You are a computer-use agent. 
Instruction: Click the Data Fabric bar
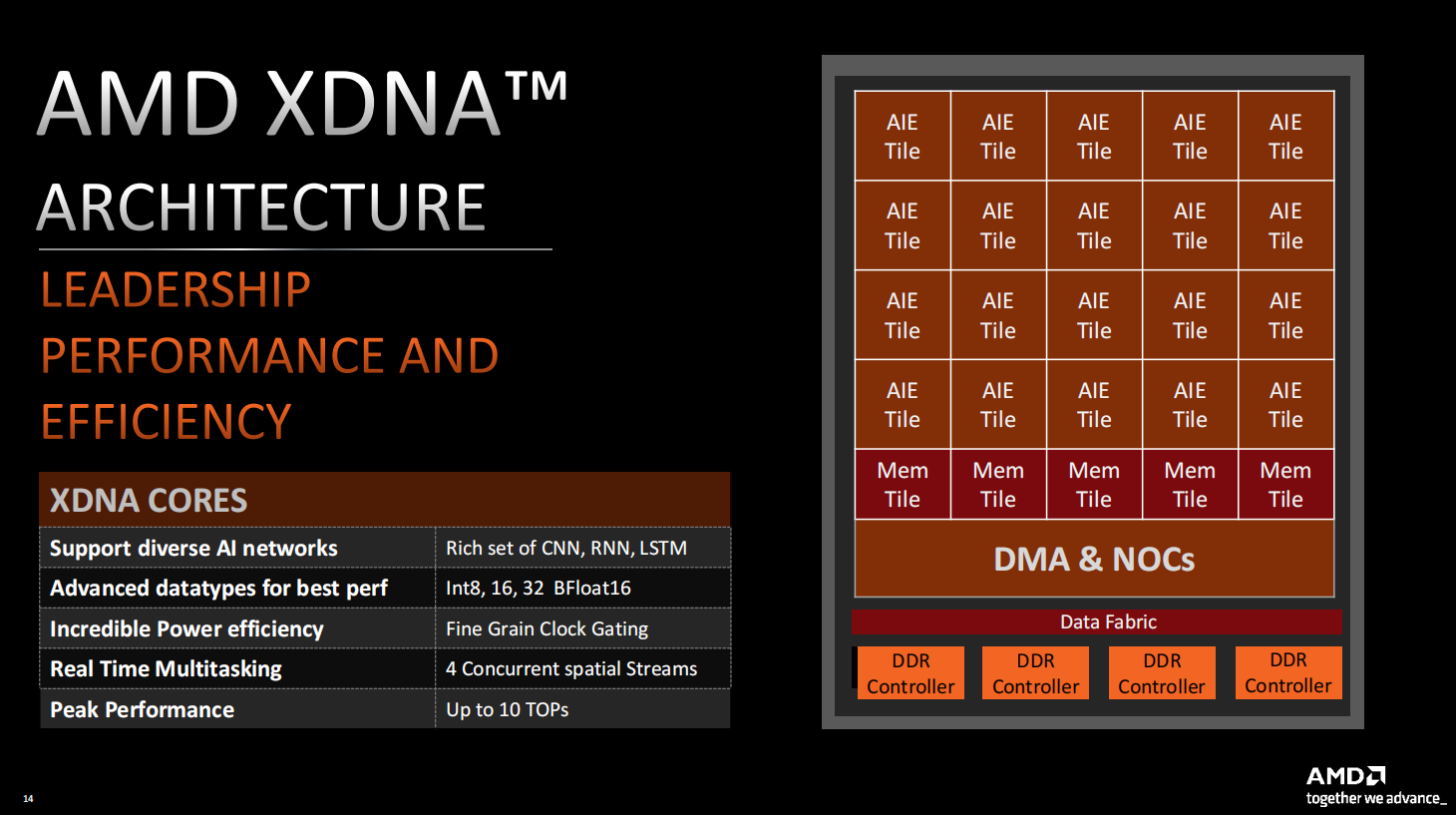point(1096,621)
